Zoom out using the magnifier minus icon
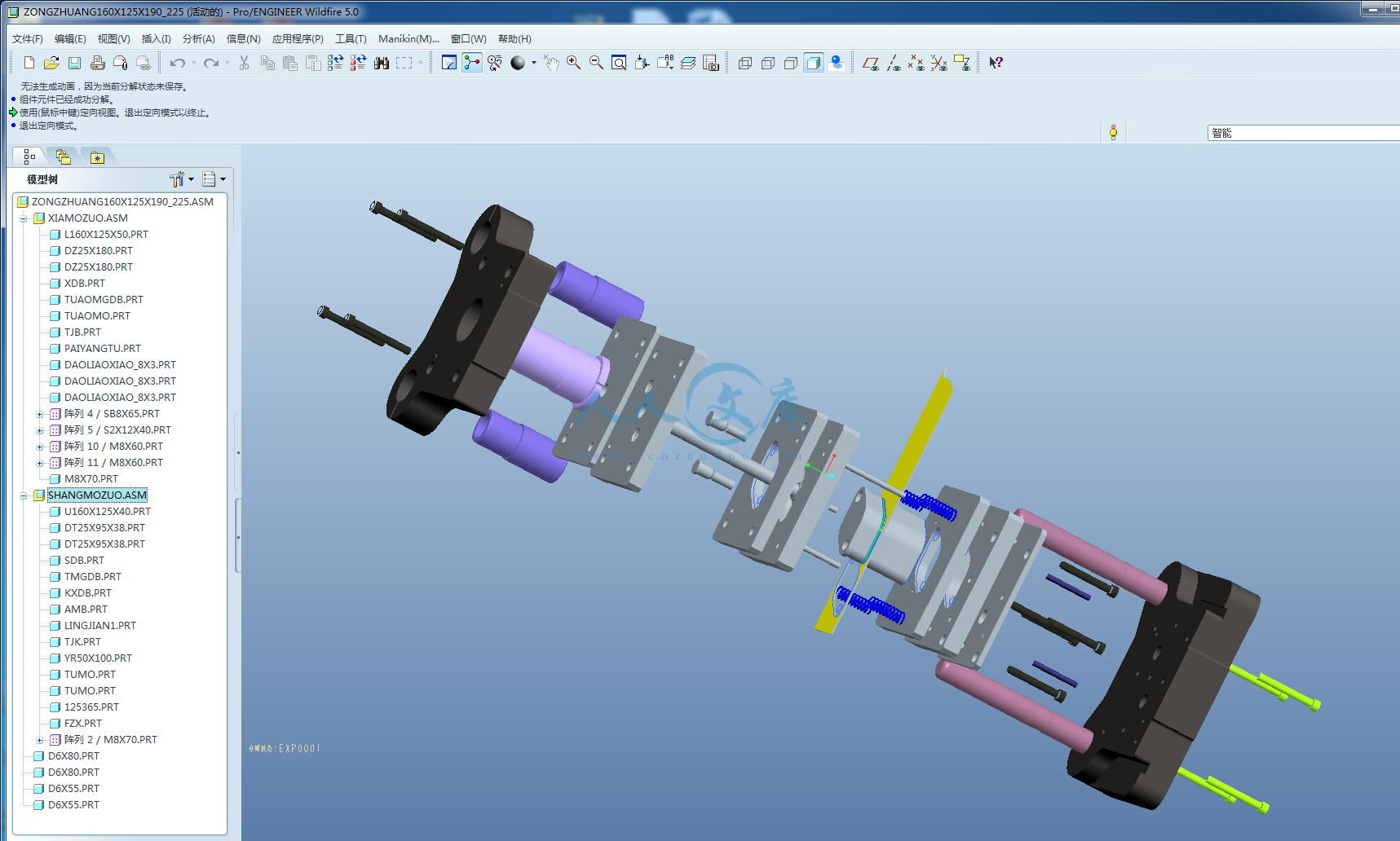The height and width of the screenshot is (841, 1400). [x=597, y=63]
